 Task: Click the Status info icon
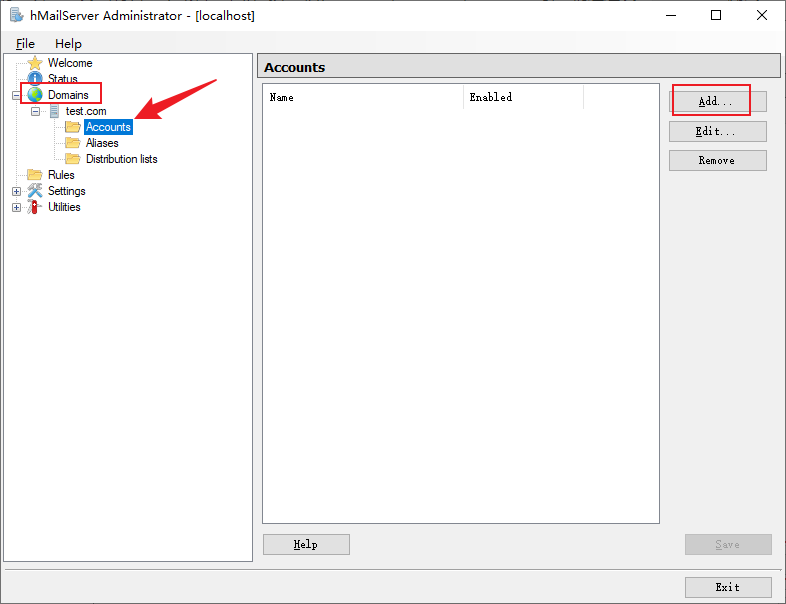(35, 78)
